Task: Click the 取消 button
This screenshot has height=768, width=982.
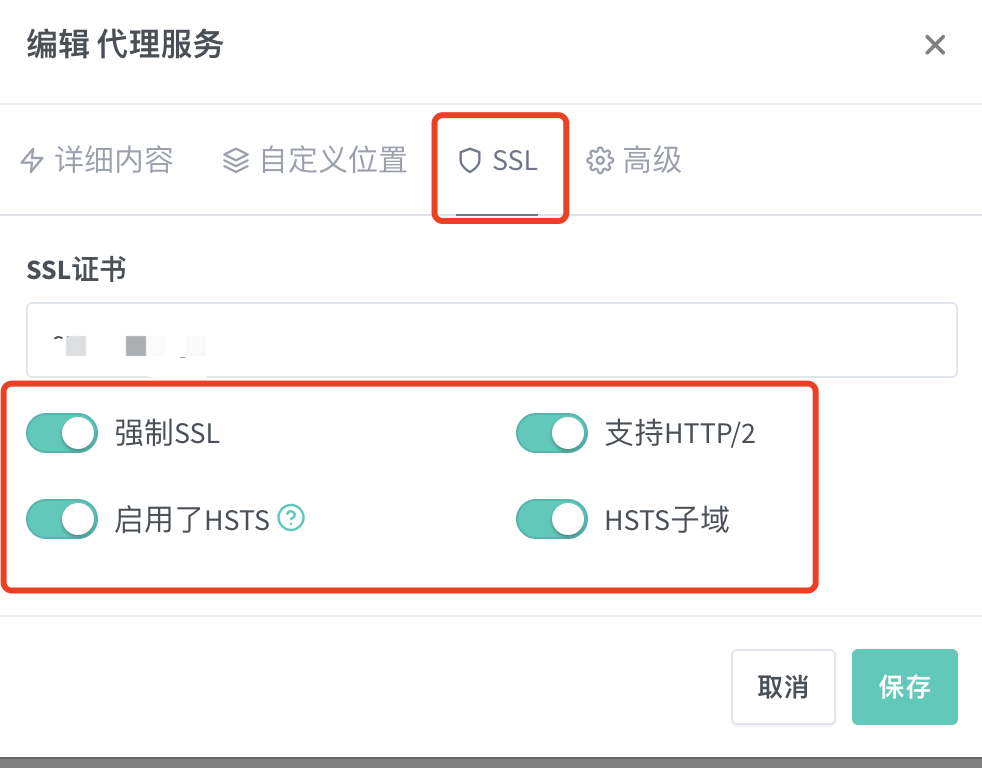Action: 783,687
